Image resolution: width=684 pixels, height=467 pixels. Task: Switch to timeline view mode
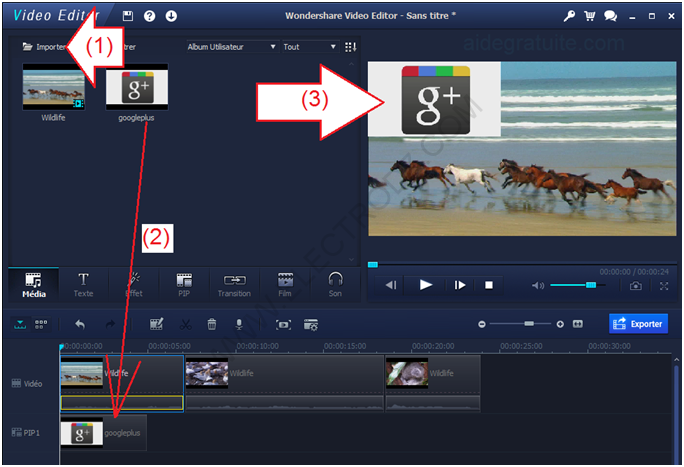(x=20, y=324)
